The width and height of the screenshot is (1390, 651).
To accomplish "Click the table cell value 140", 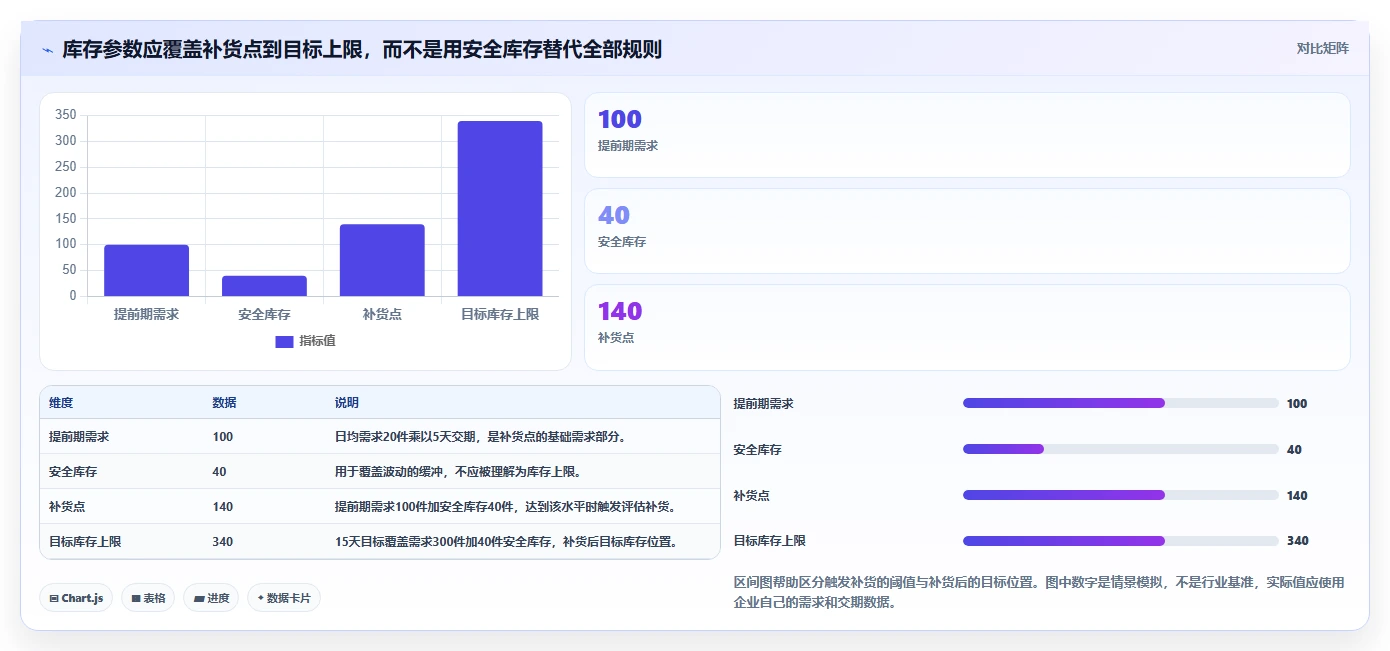I will pyautogui.click(x=223, y=507).
